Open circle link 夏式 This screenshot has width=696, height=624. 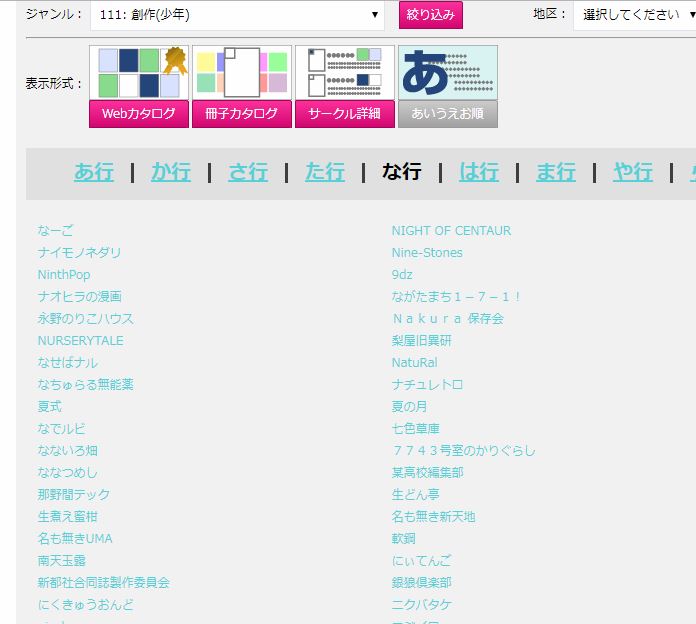coord(50,407)
